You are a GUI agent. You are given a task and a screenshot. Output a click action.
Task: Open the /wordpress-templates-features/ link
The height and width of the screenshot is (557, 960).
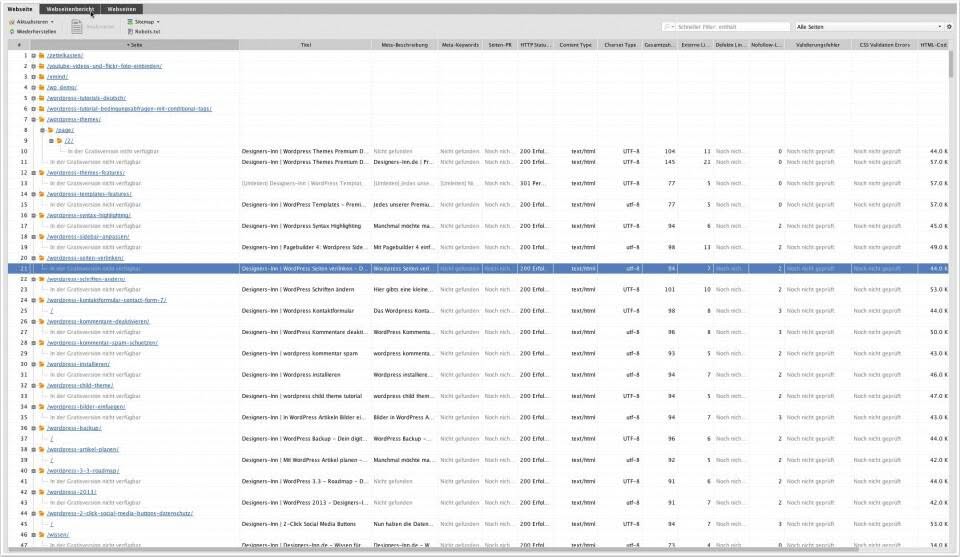tap(89, 194)
